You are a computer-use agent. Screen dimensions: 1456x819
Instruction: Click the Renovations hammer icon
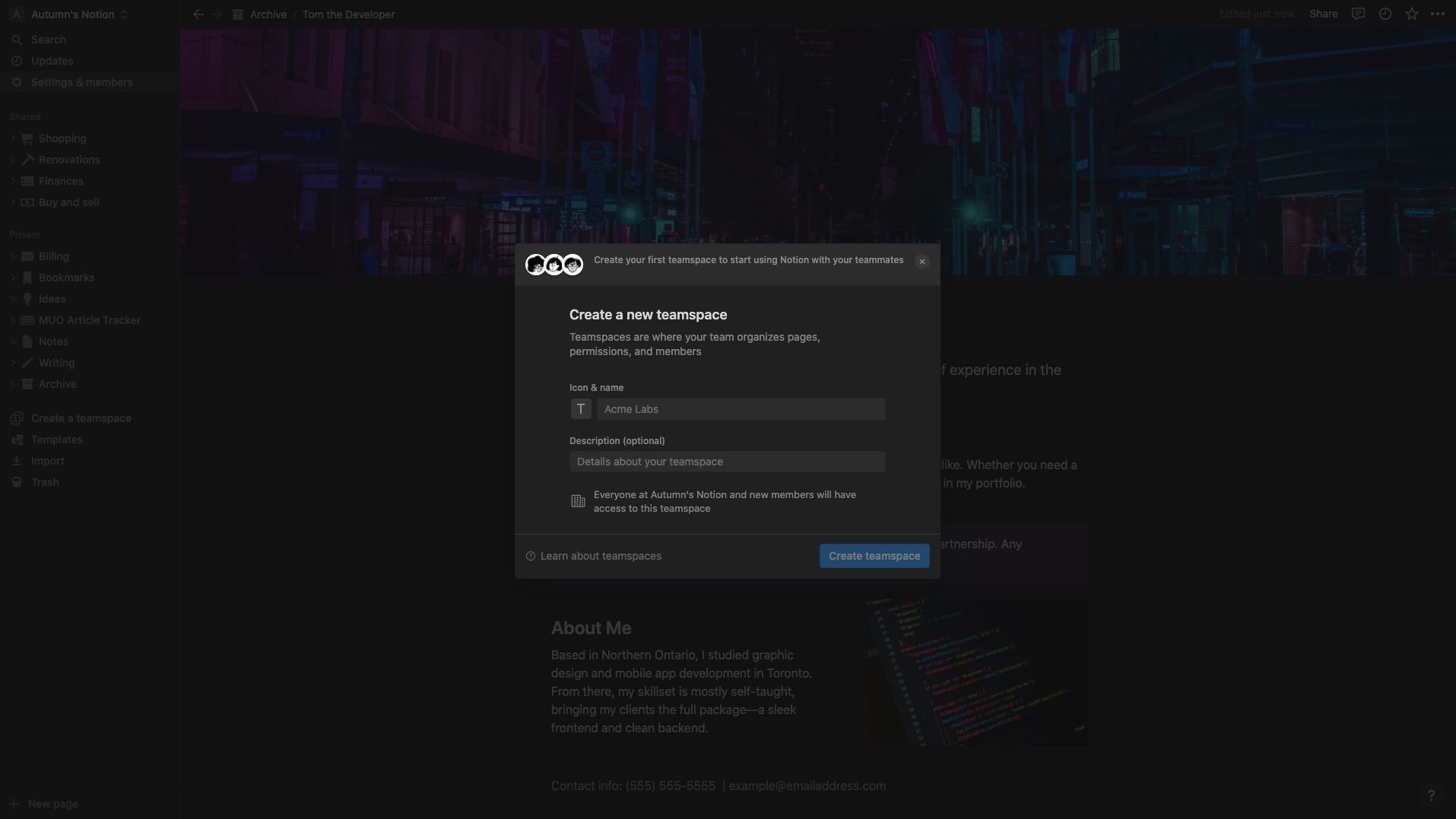(27, 160)
